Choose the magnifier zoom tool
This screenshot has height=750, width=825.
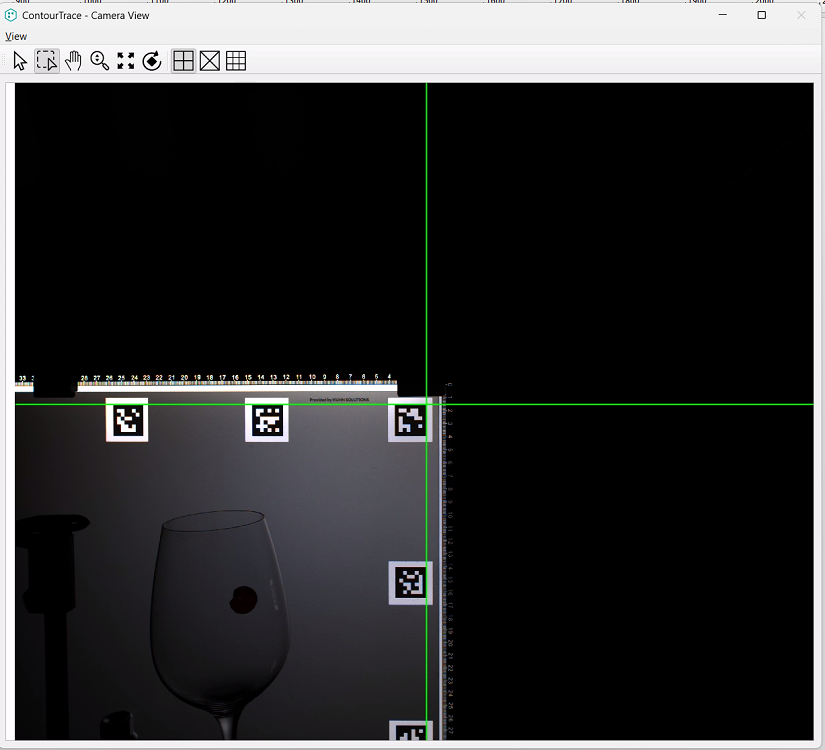pyautogui.click(x=99, y=61)
